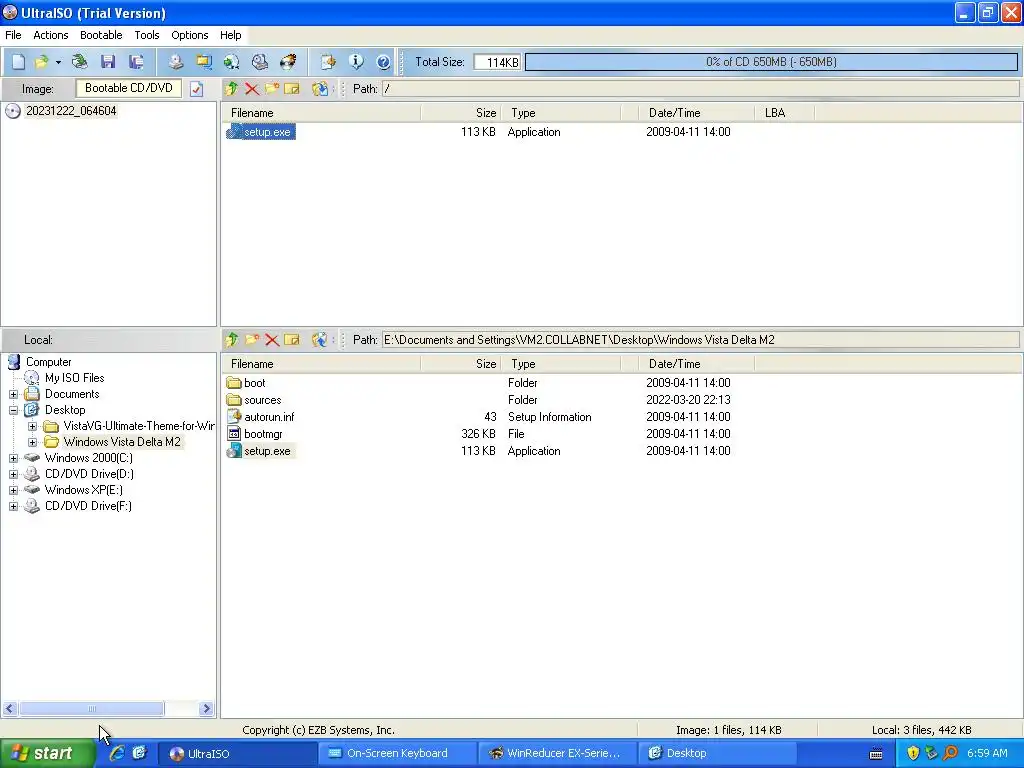Click the blue Info bubble toolbar icon

coord(356,62)
